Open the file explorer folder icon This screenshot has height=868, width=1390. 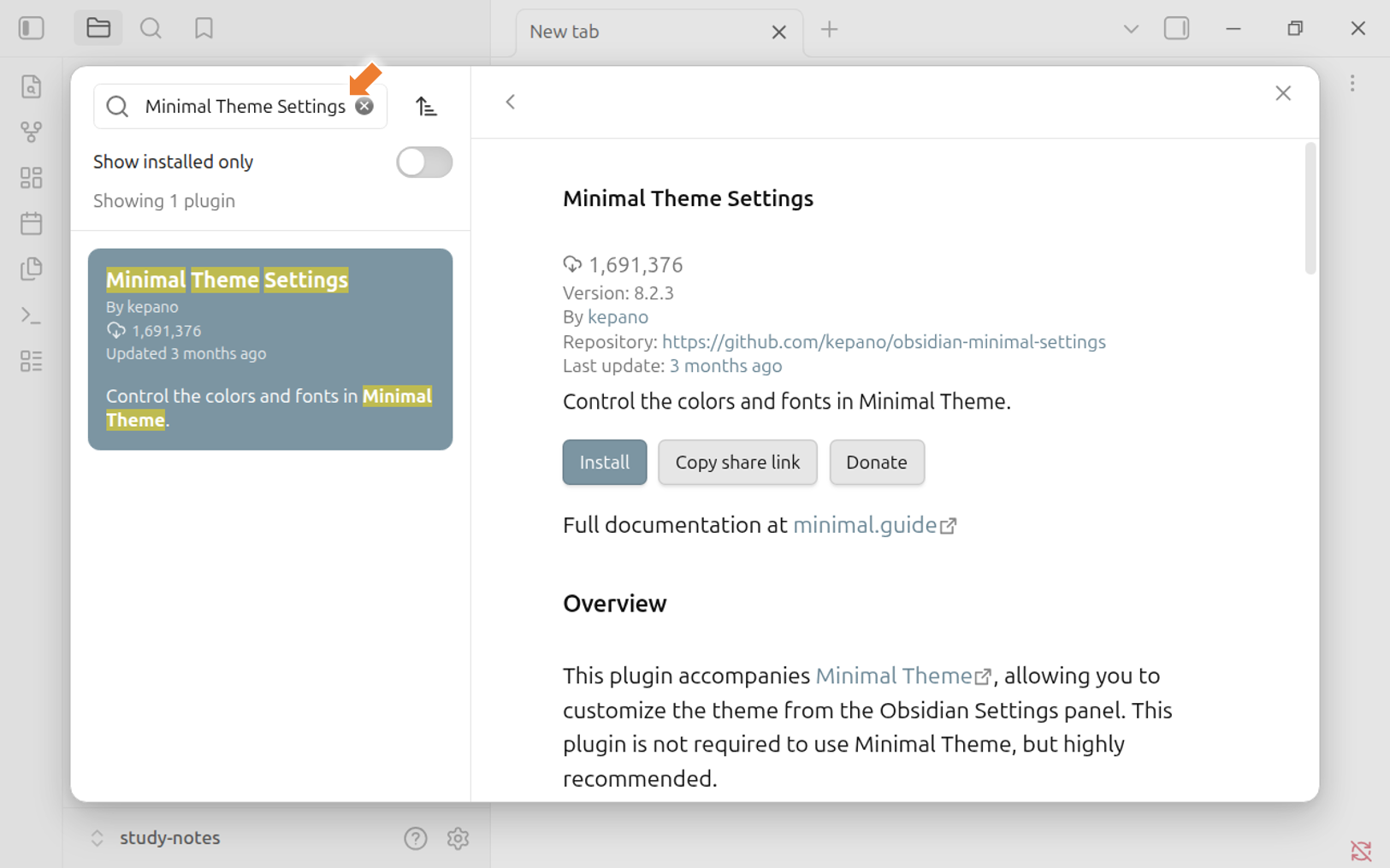pyautogui.click(x=98, y=28)
